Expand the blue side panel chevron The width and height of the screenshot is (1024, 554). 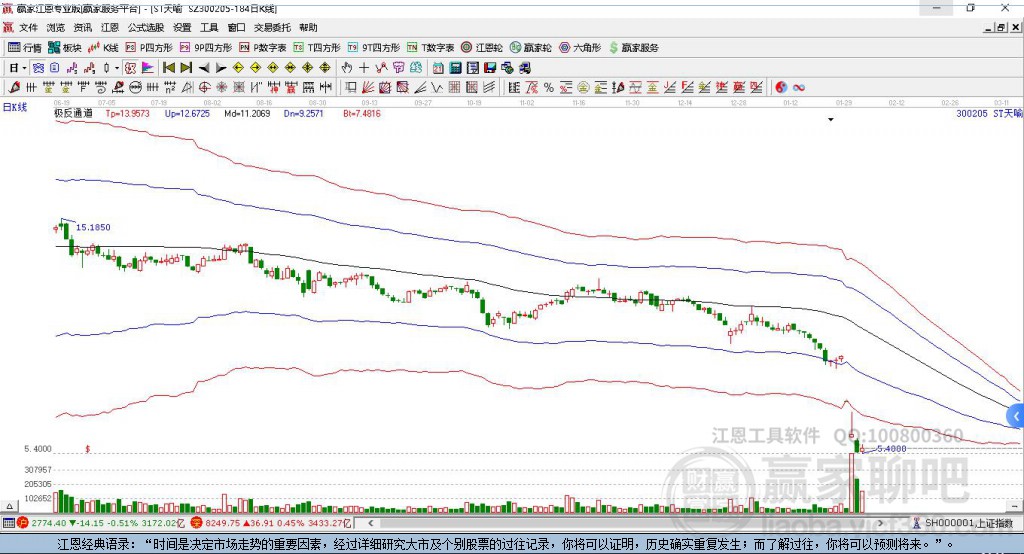1016,416
